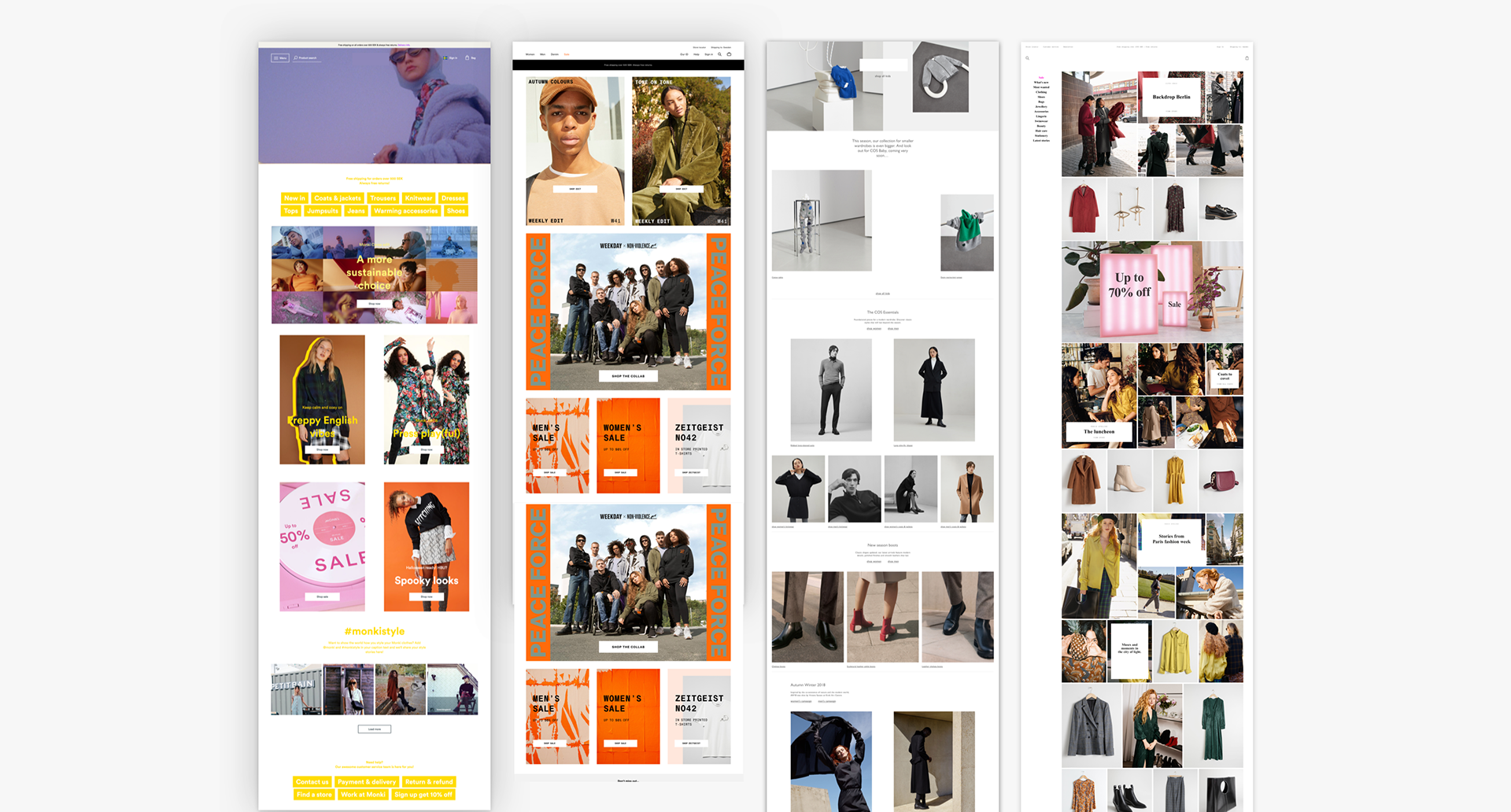Screen dimensions: 1511x812
Task: Open the Preppy English vibes card
Action: click(323, 400)
